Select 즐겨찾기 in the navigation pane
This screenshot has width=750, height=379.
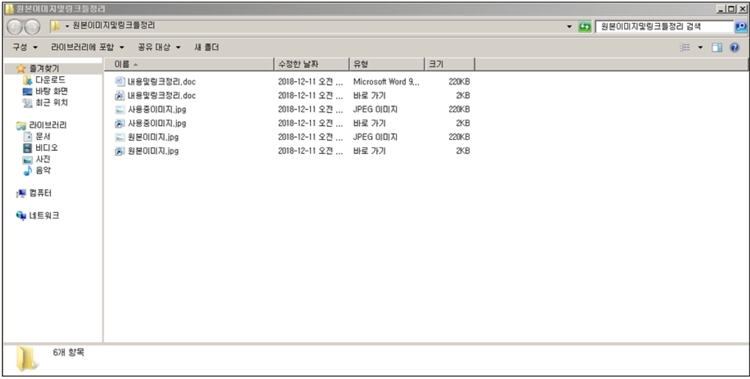pos(44,69)
